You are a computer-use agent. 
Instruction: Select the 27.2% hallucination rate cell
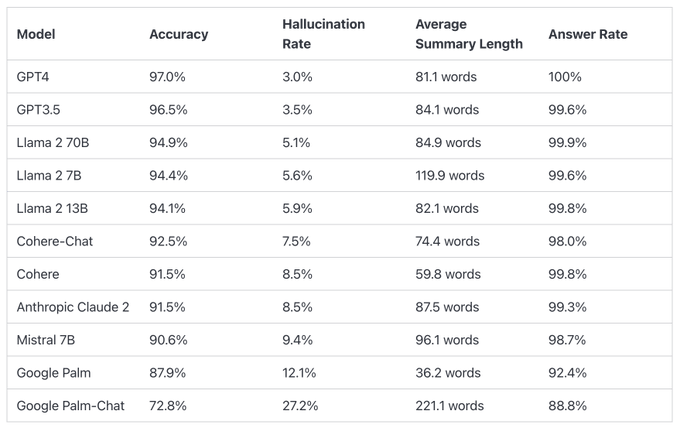click(300, 406)
